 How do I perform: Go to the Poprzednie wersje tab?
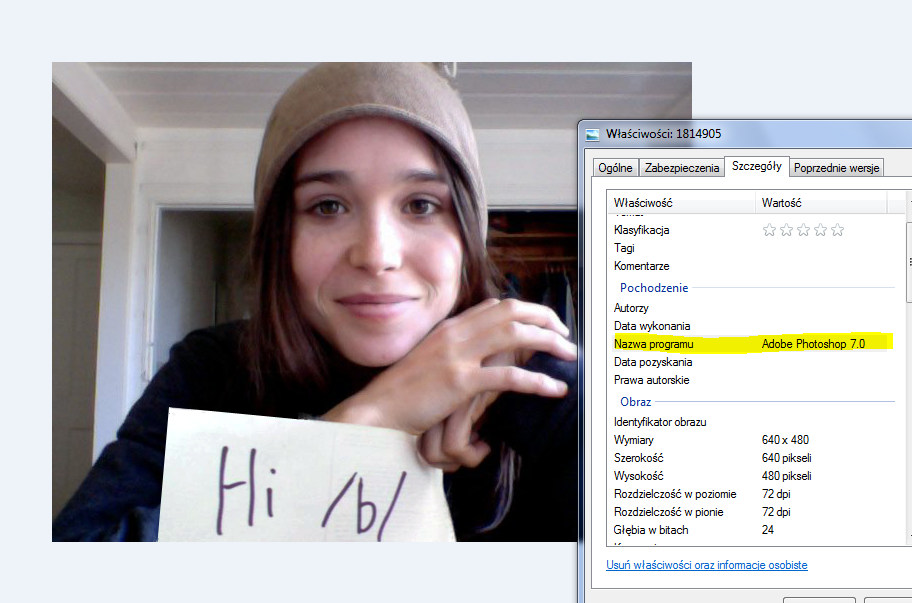click(837, 168)
